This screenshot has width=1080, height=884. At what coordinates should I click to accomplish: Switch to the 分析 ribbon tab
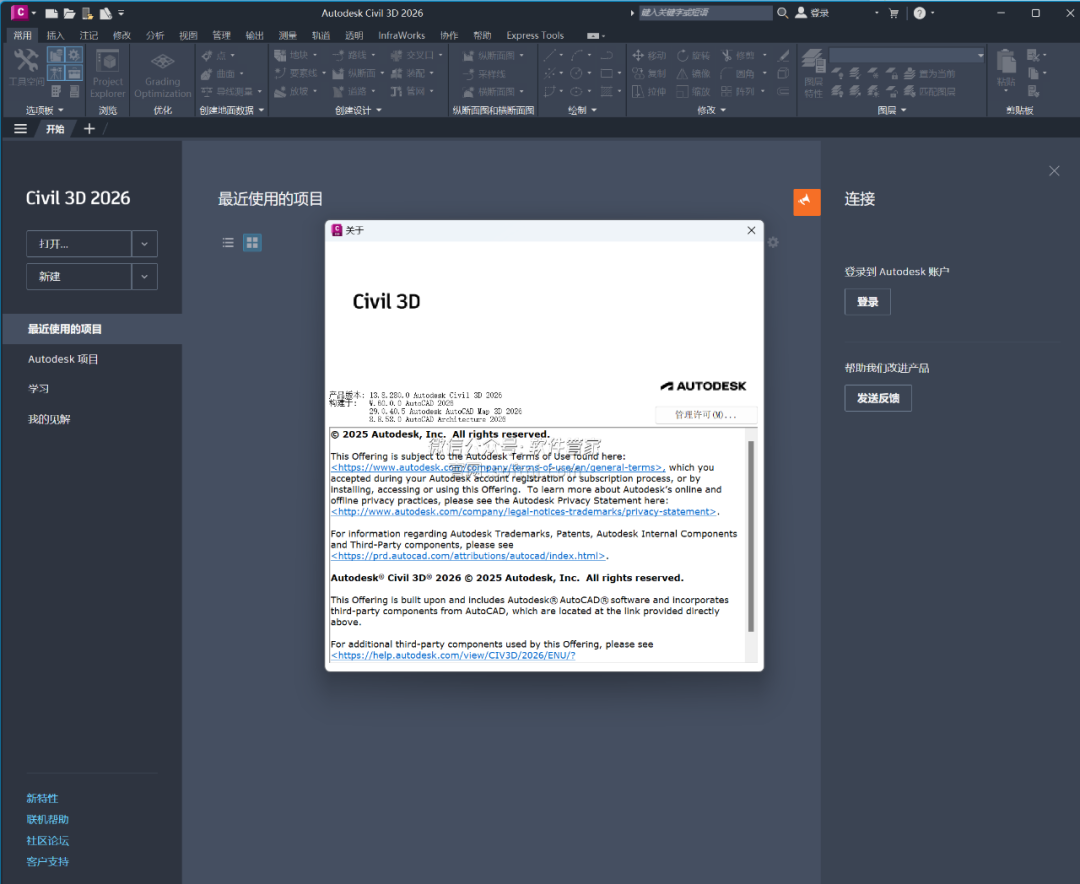pyautogui.click(x=155, y=35)
